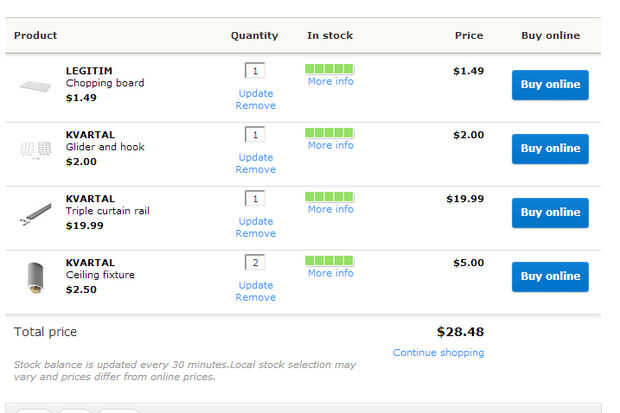
Task: Click the KVARTAL glider and hook thumbnail
Action: [x=35, y=149]
